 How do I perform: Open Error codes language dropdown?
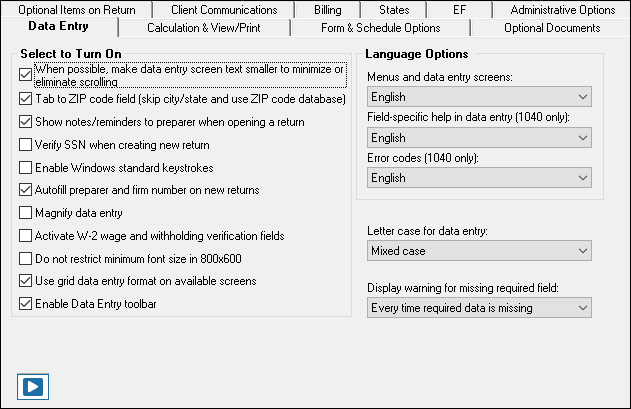tap(478, 177)
